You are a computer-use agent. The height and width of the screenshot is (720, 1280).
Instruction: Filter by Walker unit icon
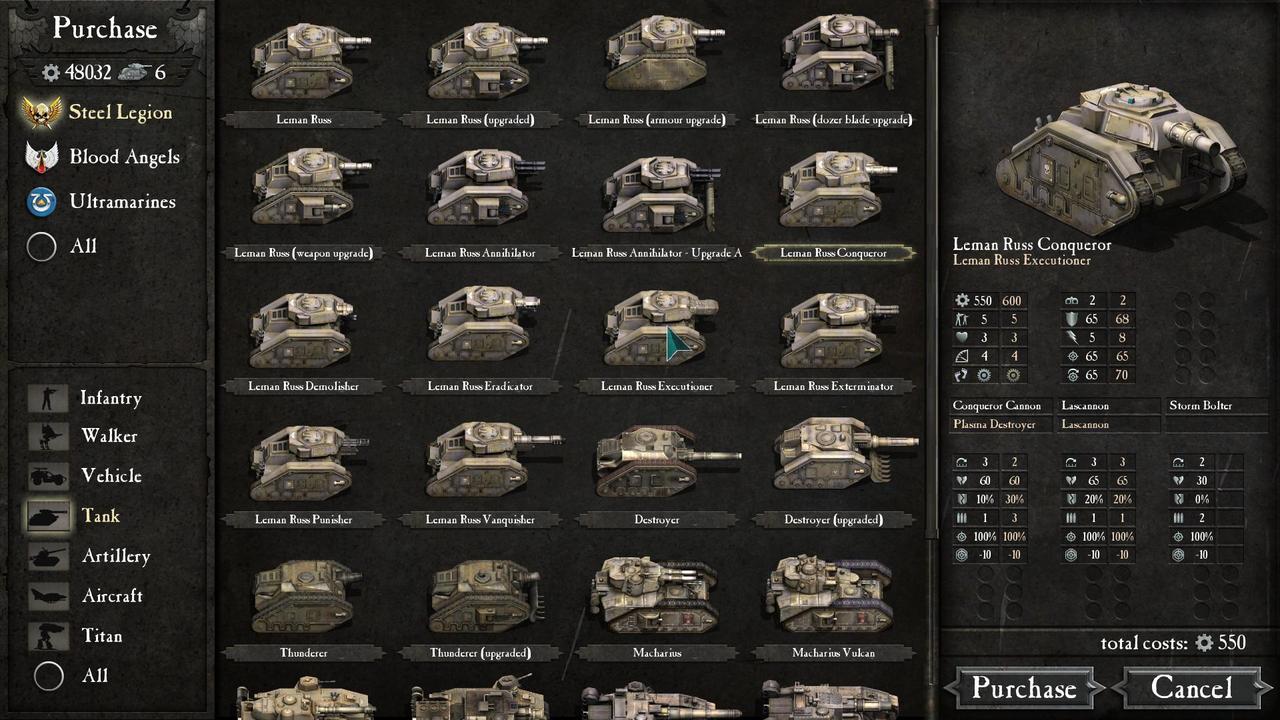pos(47,436)
